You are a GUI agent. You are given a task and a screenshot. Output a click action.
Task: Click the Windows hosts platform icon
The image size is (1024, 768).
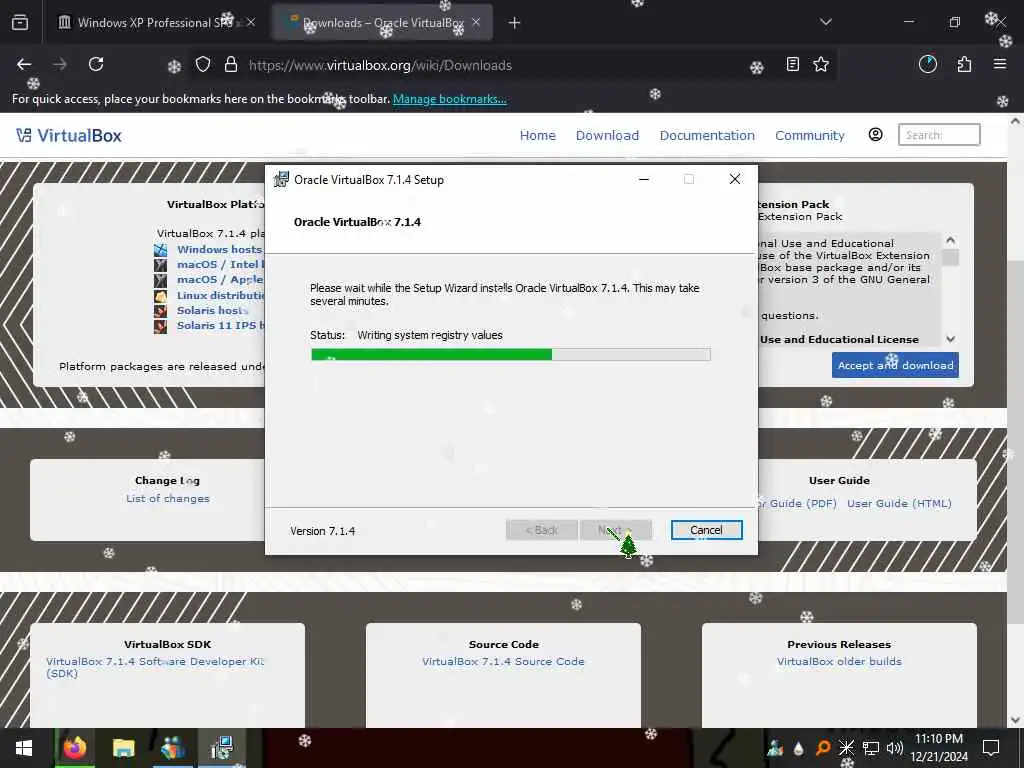coord(161,249)
